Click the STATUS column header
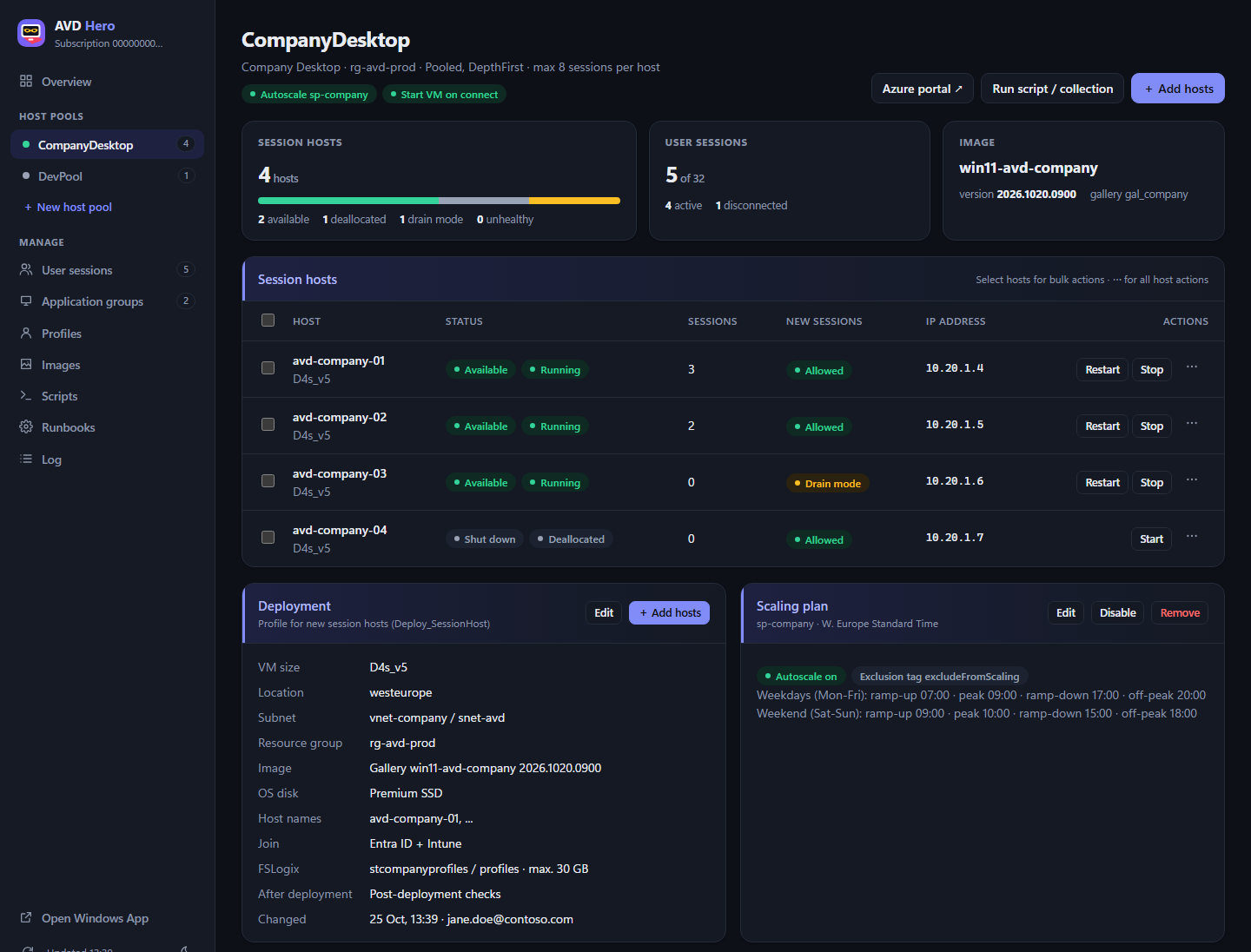 tap(464, 321)
